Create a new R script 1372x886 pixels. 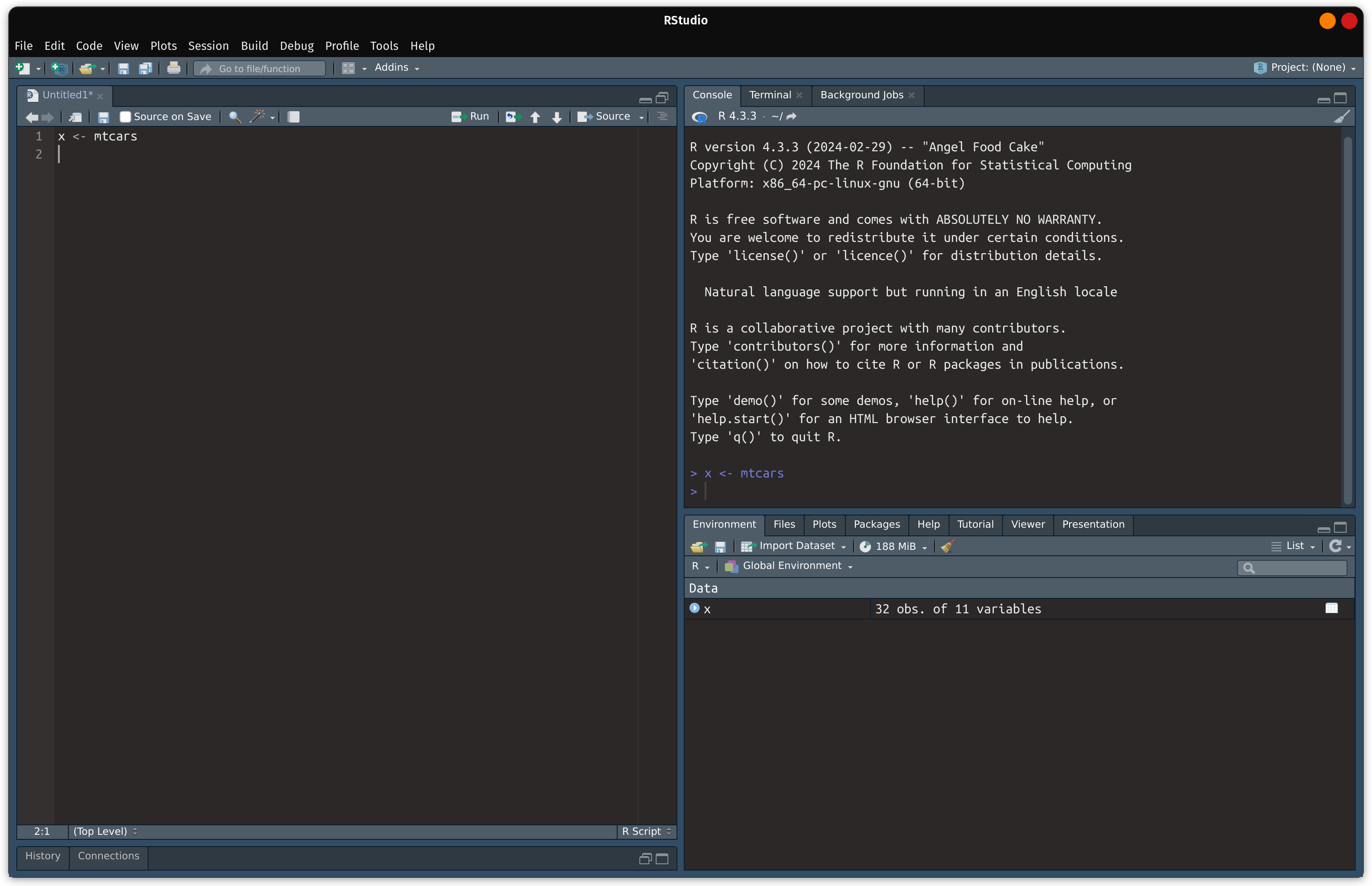click(23, 68)
